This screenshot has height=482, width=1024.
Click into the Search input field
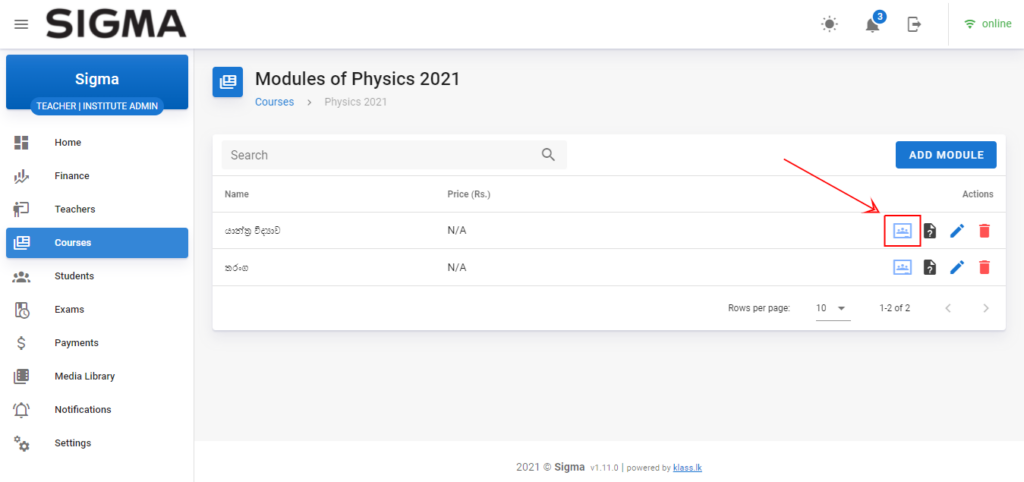tap(380, 155)
